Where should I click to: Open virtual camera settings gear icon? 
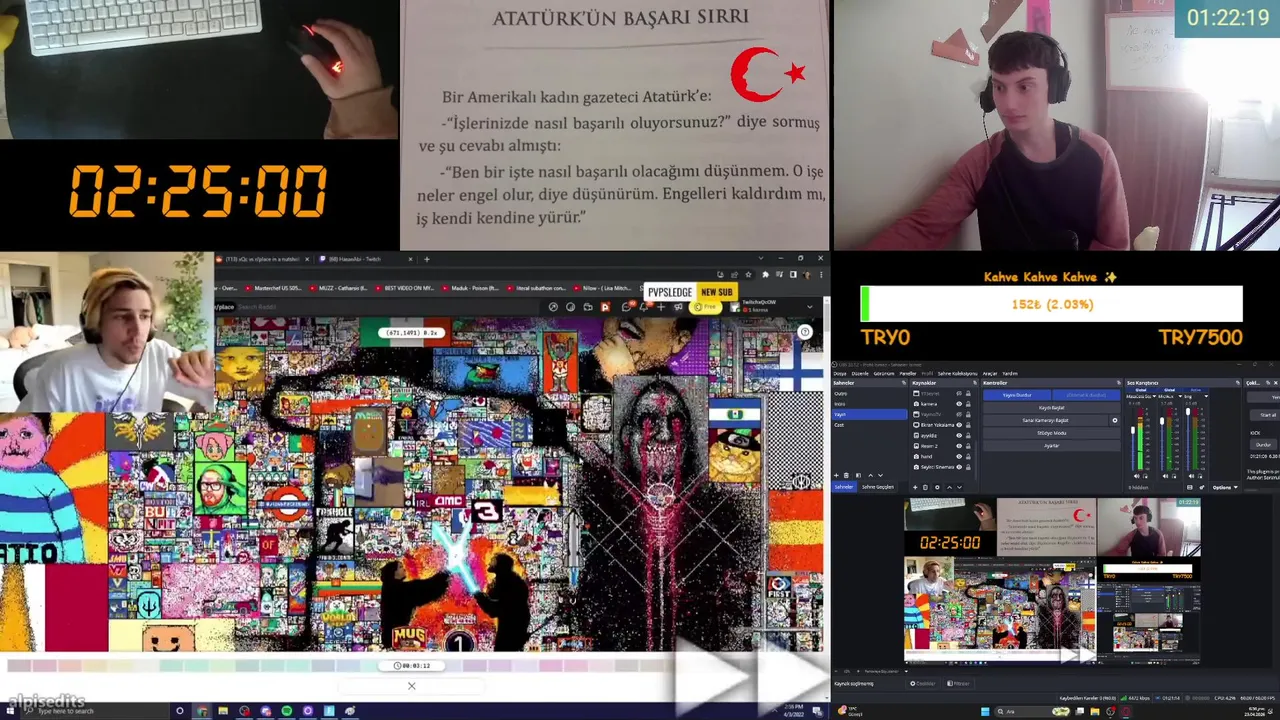tap(1115, 420)
